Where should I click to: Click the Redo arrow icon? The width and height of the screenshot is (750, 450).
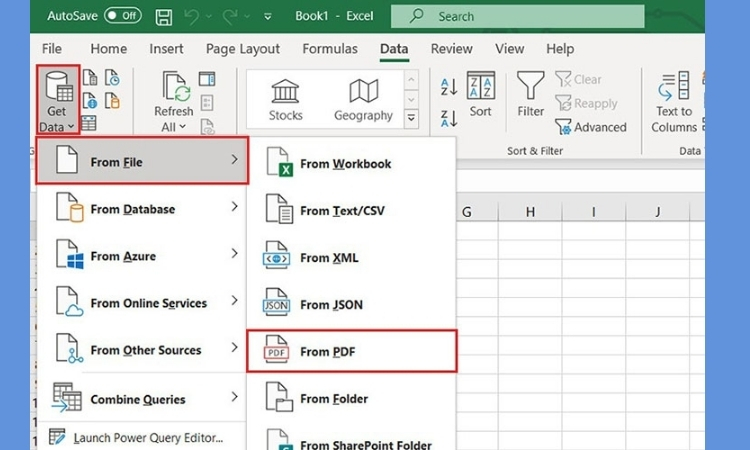(x=231, y=17)
